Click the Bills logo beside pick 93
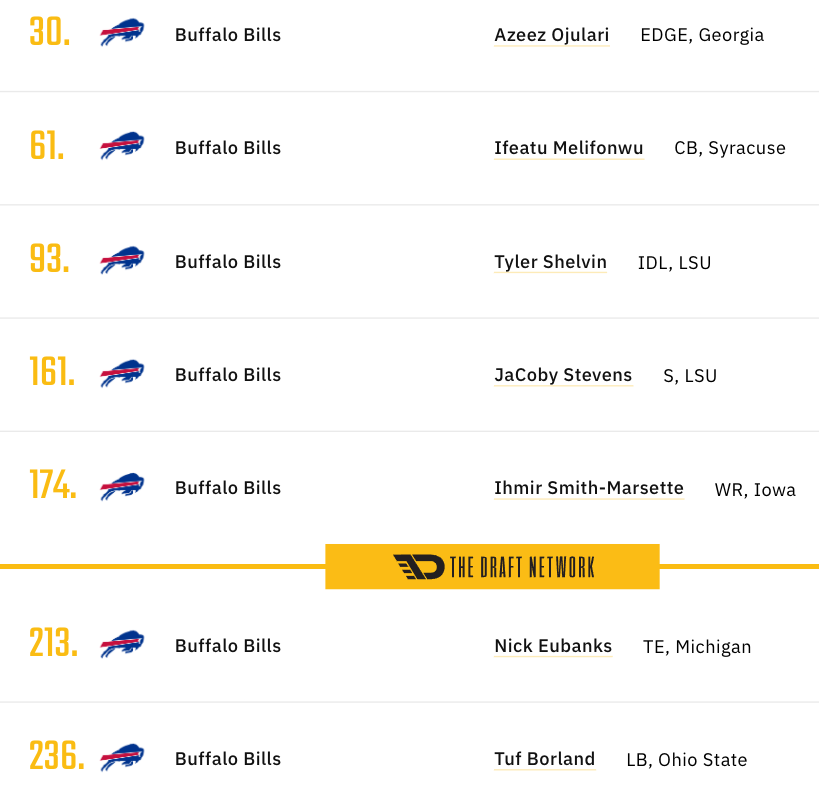This screenshot has width=819, height=811. (x=122, y=260)
